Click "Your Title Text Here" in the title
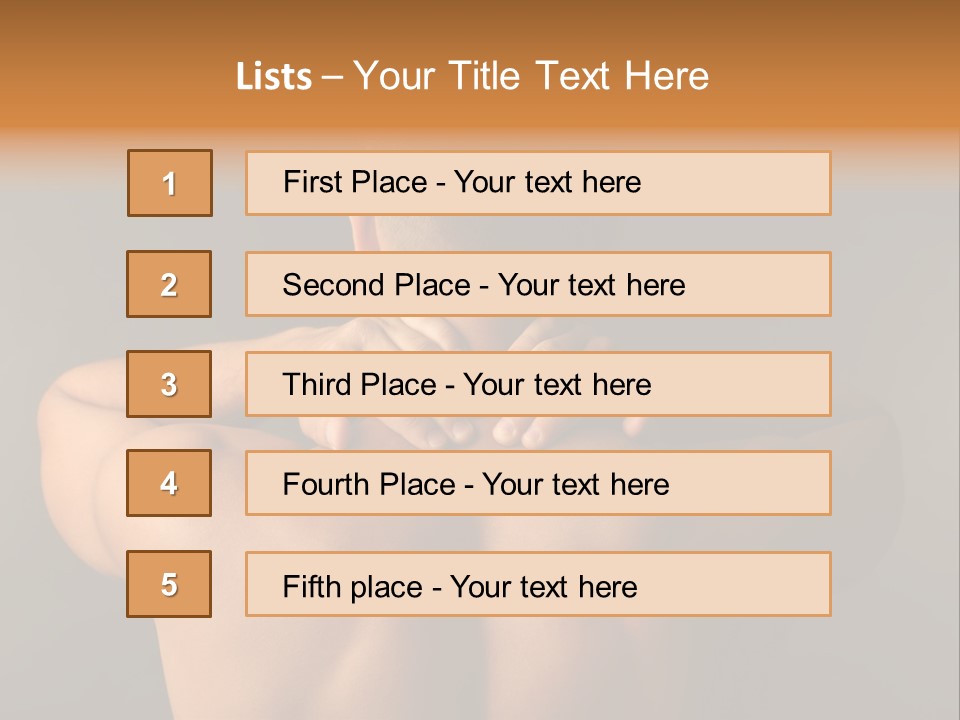Image resolution: width=960 pixels, height=720 pixels. 531,76
